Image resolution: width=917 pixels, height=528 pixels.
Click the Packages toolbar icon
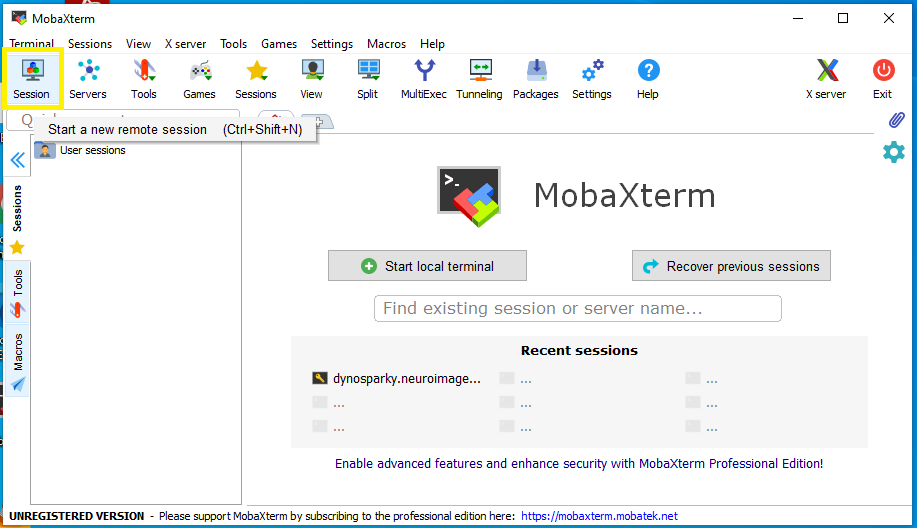click(x=536, y=79)
